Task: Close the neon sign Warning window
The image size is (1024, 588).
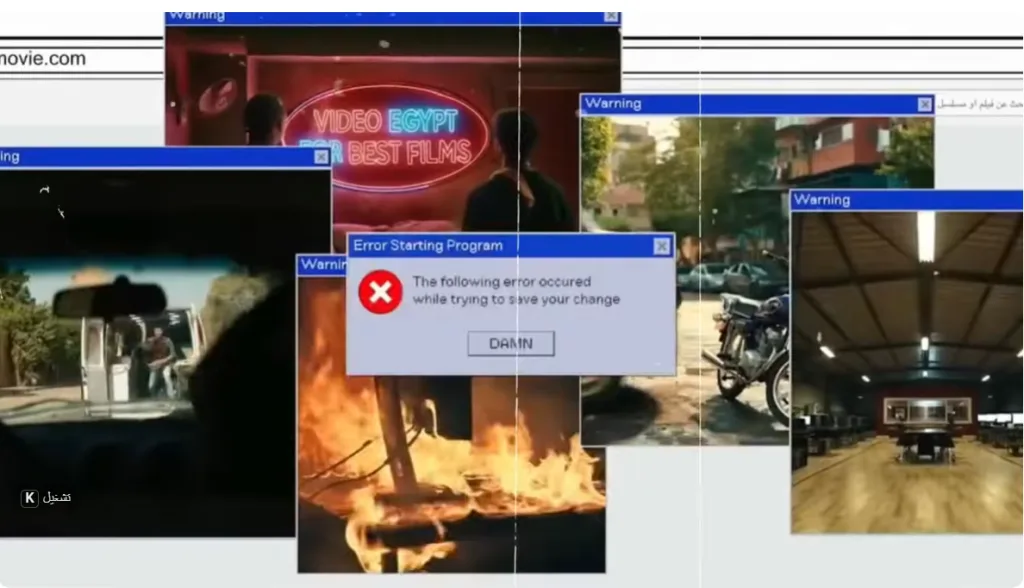Action: 610,16
